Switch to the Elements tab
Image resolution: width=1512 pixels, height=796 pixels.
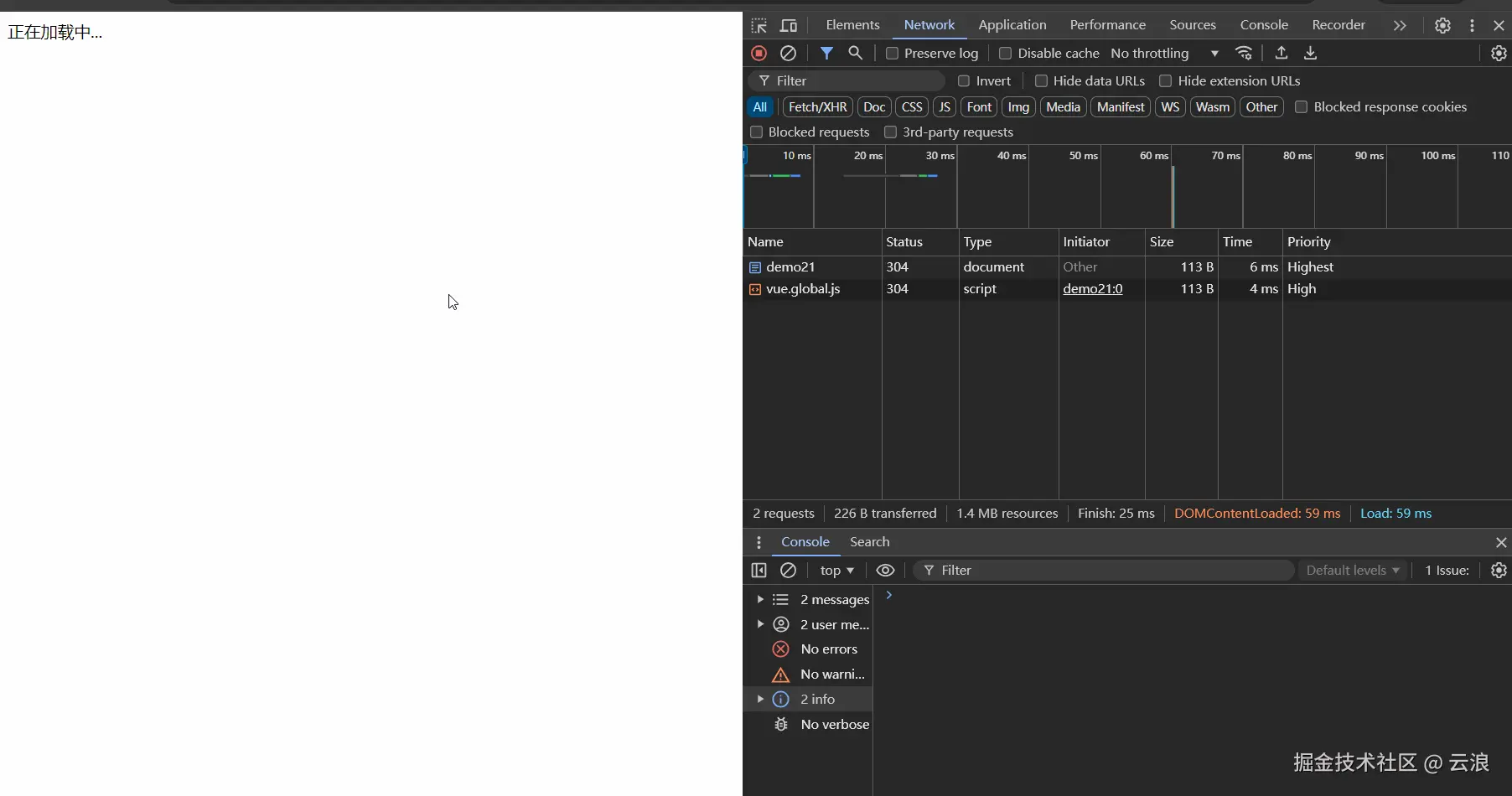pyautogui.click(x=852, y=24)
